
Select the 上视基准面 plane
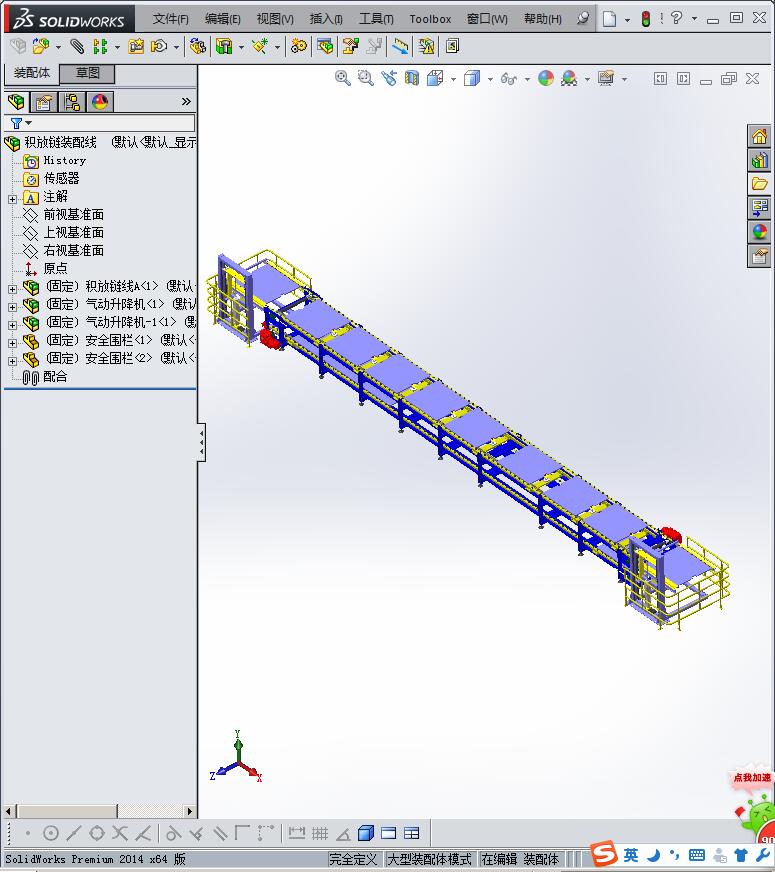[73, 232]
